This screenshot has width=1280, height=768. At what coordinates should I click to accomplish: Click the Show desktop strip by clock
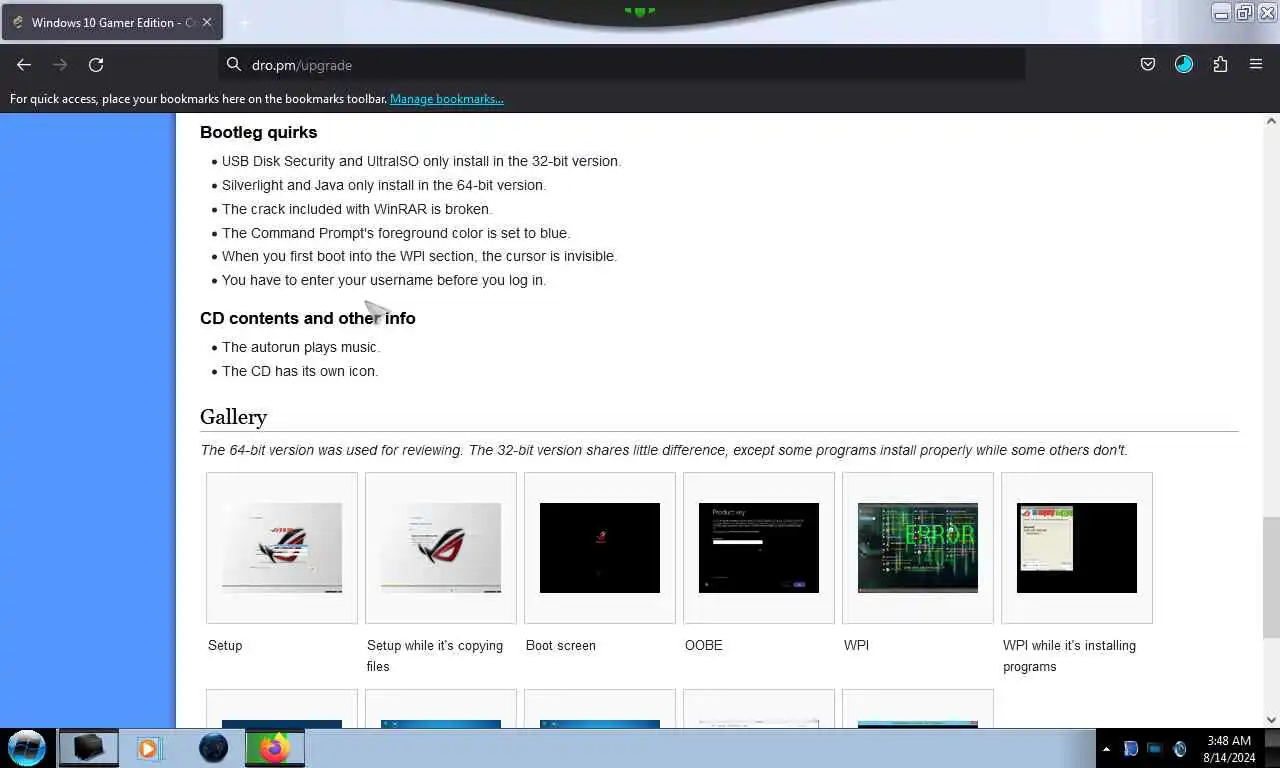point(1272,748)
